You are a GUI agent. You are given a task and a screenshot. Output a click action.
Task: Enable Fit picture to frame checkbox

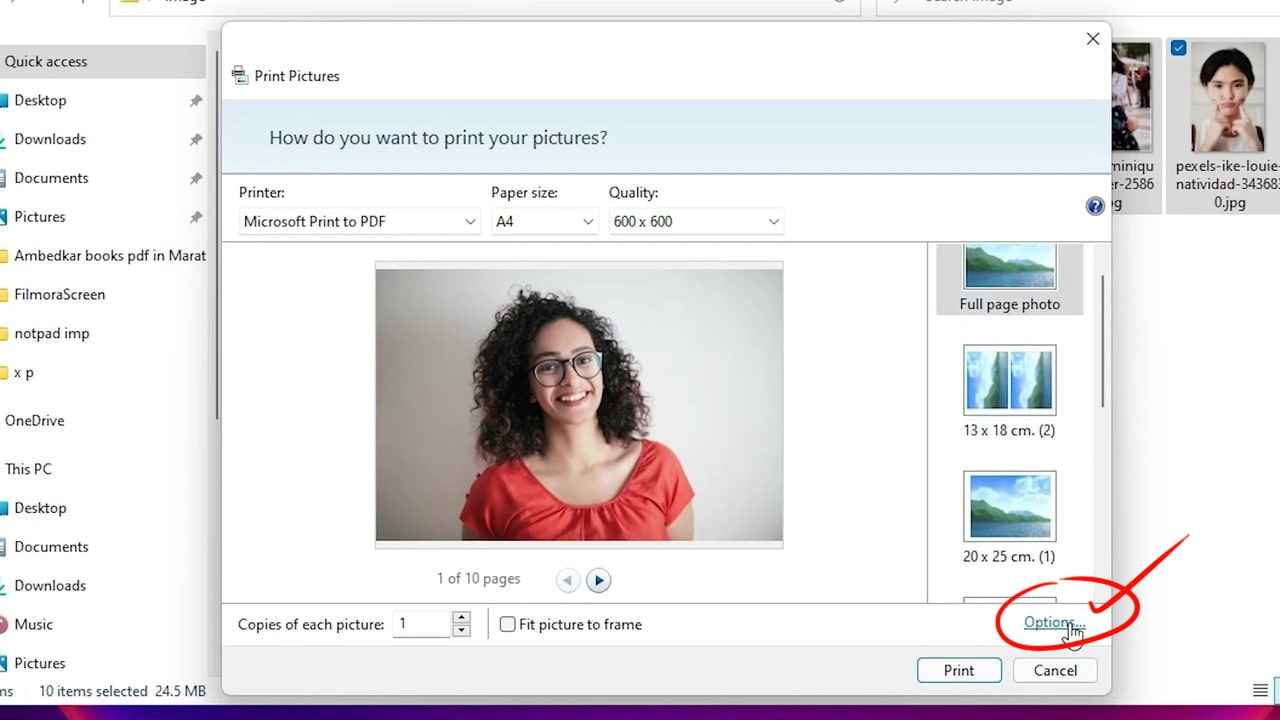508,624
